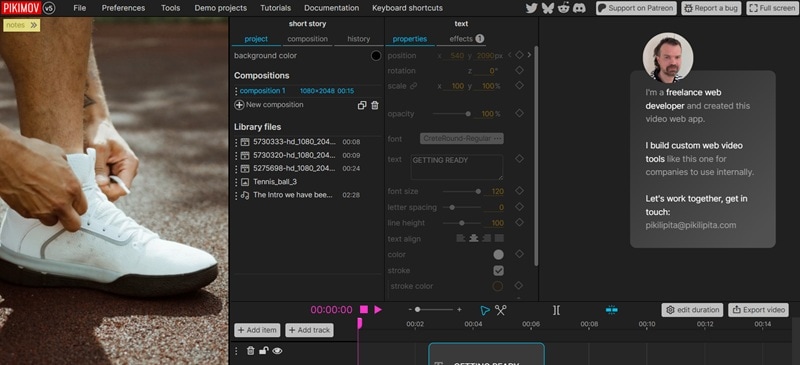
Task: Click the Export video button
Action: [758, 310]
